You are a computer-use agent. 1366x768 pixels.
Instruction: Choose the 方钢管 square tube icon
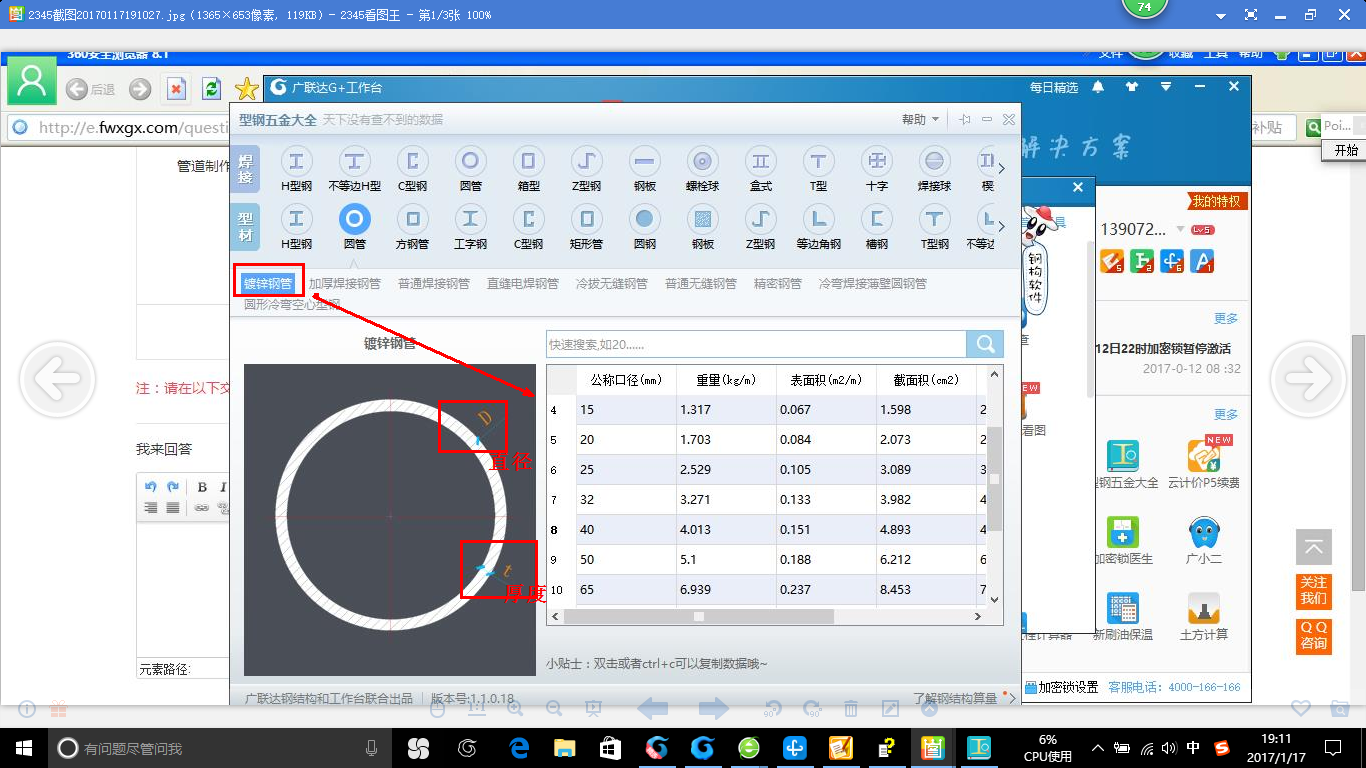click(412, 219)
